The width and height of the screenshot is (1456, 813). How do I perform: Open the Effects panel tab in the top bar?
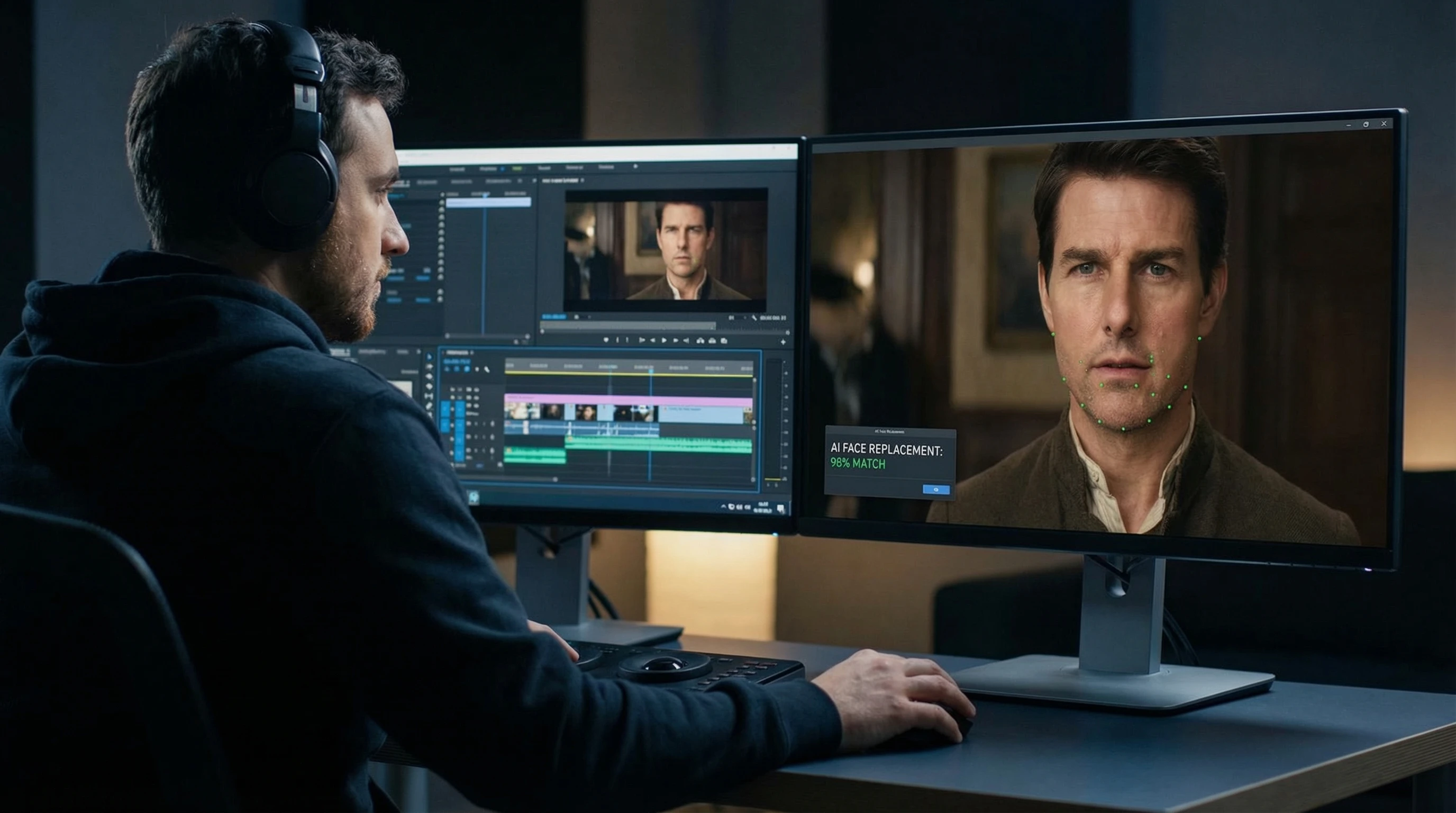pyautogui.click(x=545, y=168)
